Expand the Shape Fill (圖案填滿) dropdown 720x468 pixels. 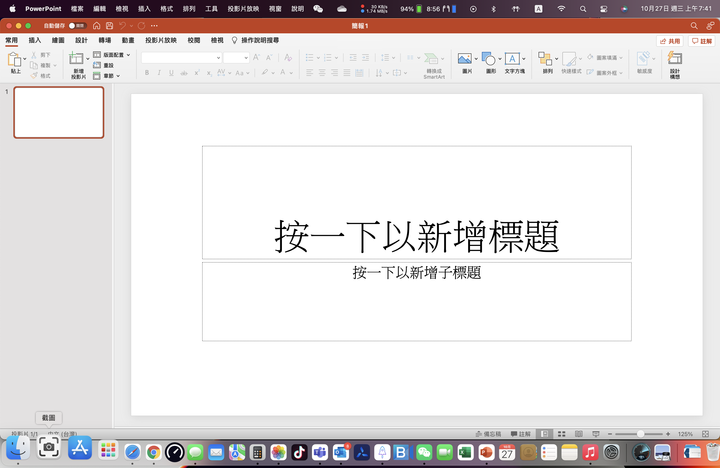[621, 57]
